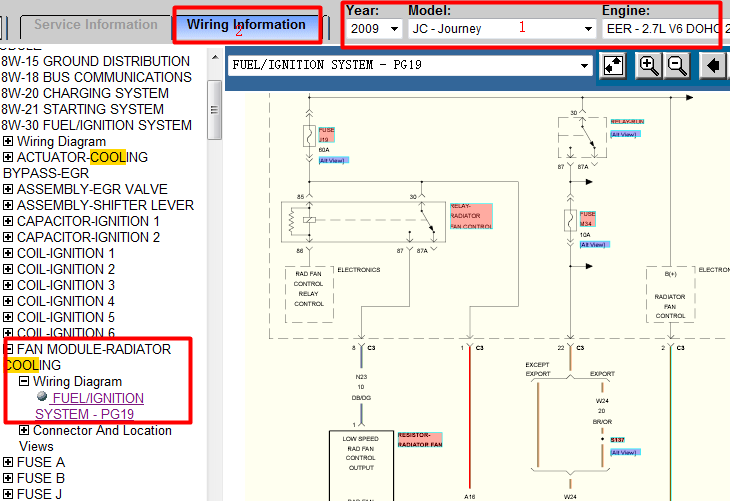Zoom in on the wiring diagram

pyautogui.click(x=649, y=66)
